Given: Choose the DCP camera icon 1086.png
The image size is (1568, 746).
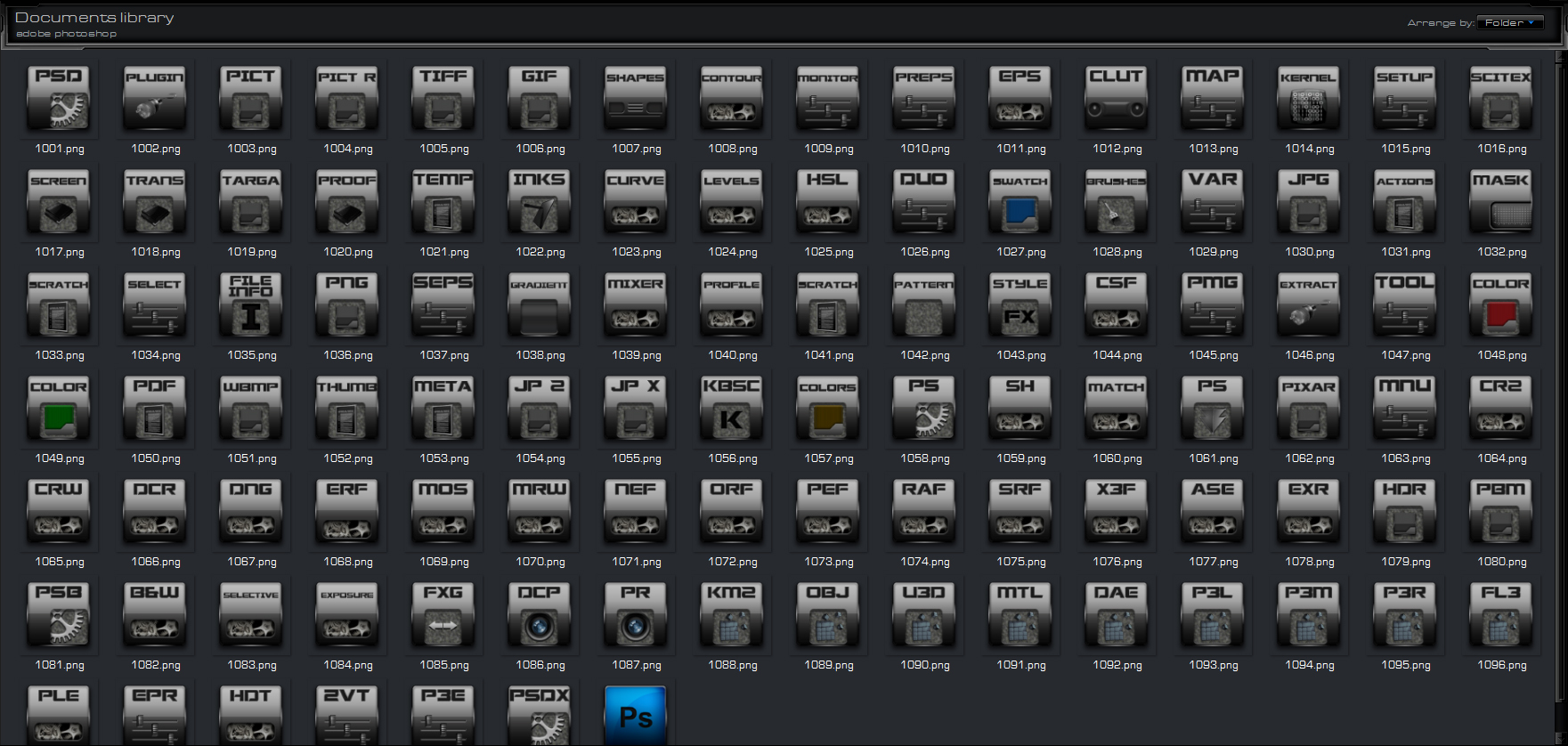Looking at the screenshot, I should point(540,614).
